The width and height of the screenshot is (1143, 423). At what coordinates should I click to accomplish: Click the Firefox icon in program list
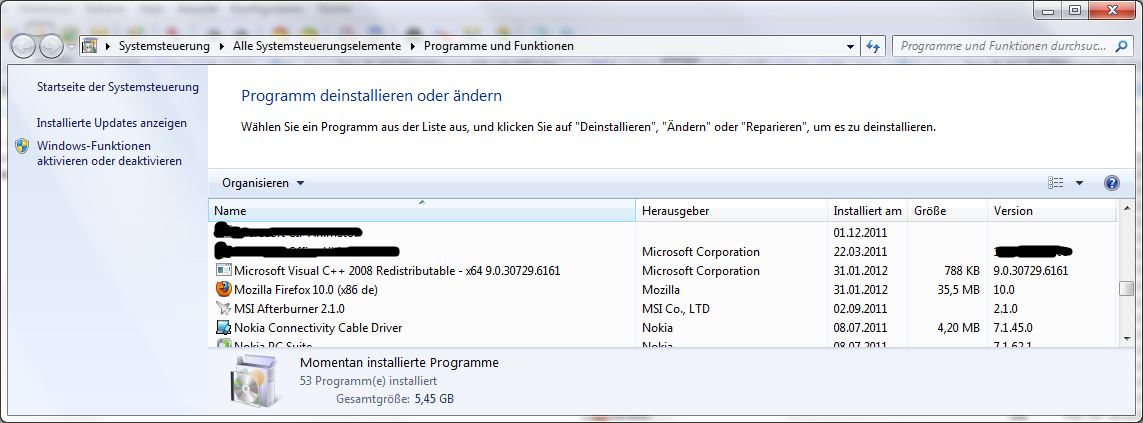[223, 290]
